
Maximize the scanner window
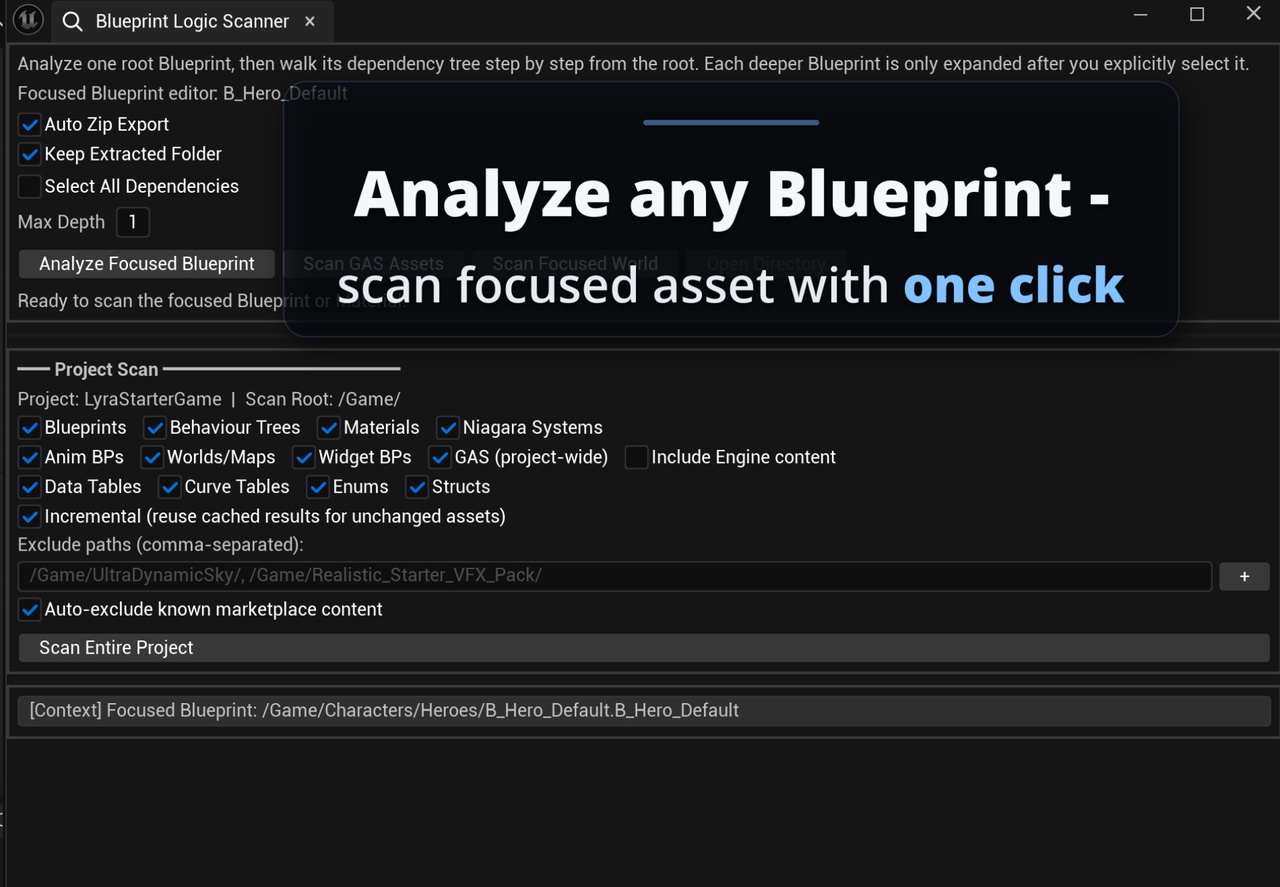pos(1197,14)
